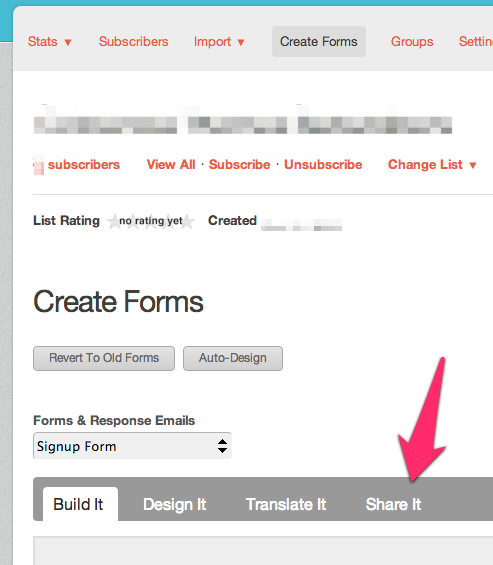Expand the Import dropdown menu
Screen dimensions: 493x565
(219, 42)
